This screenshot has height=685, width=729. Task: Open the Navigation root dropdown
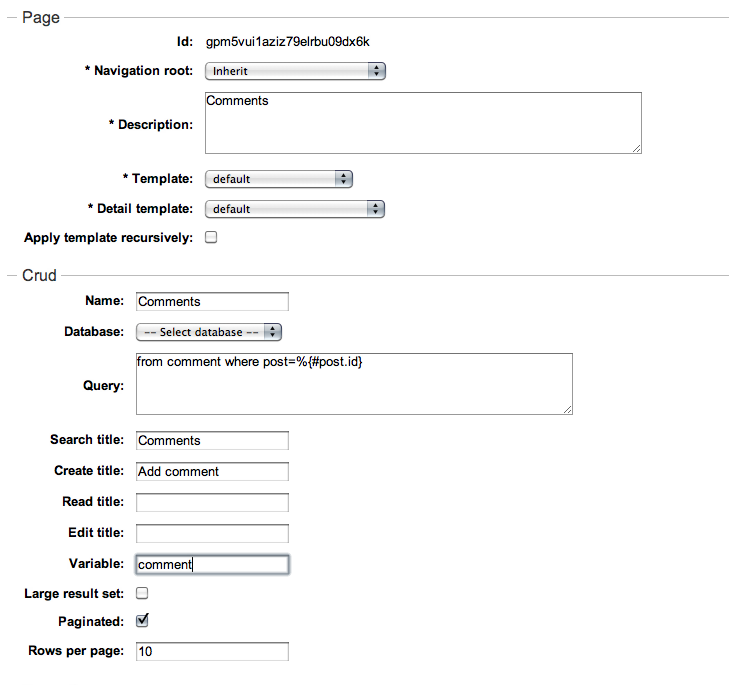pyautogui.click(x=295, y=71)
